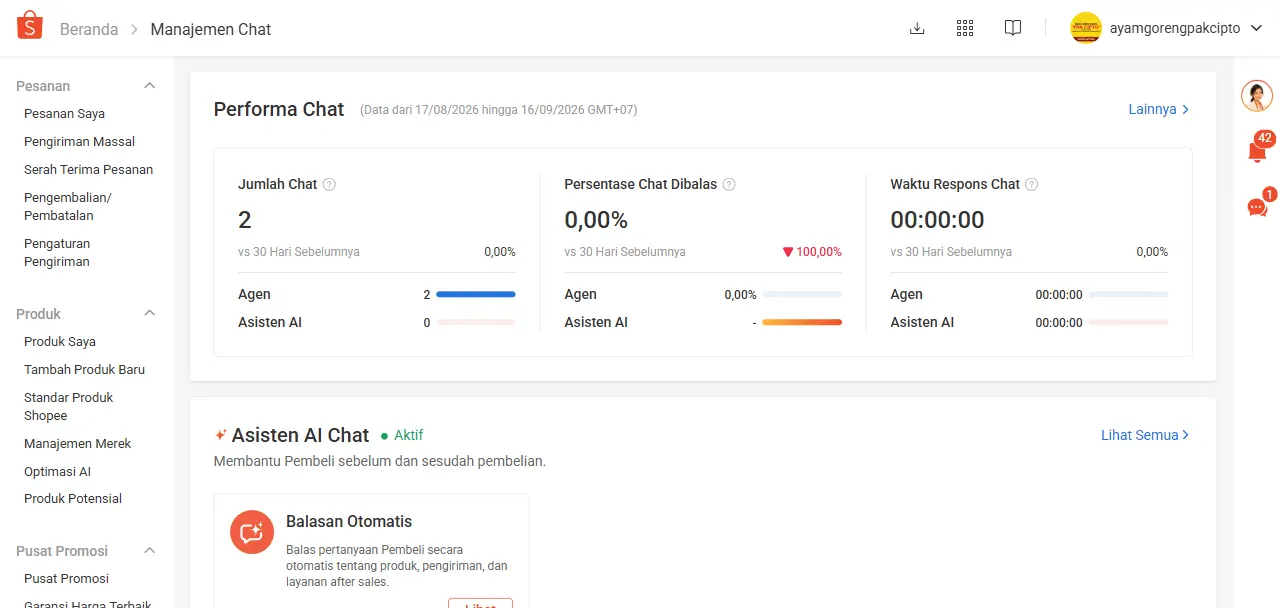Screen dimensions: 1280x608
Task: Open Pengaturan Pengiriman in sidebar
Action: (x=57, y=252)
